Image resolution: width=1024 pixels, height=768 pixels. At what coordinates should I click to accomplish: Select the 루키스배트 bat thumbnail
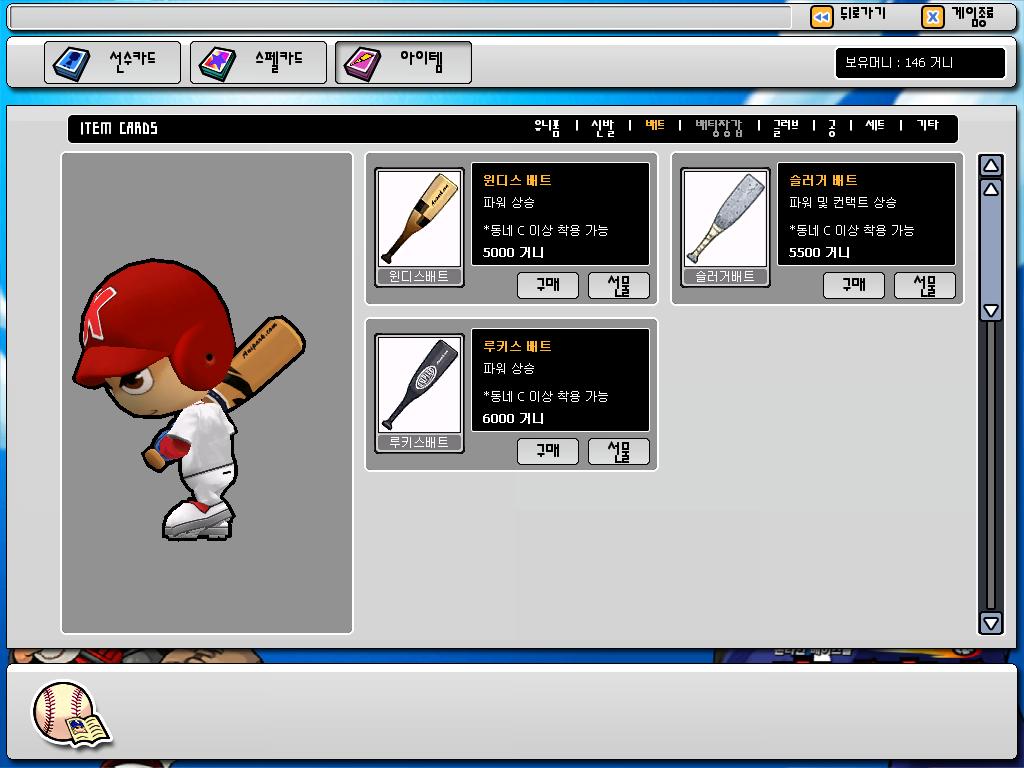tap(419, 392)
